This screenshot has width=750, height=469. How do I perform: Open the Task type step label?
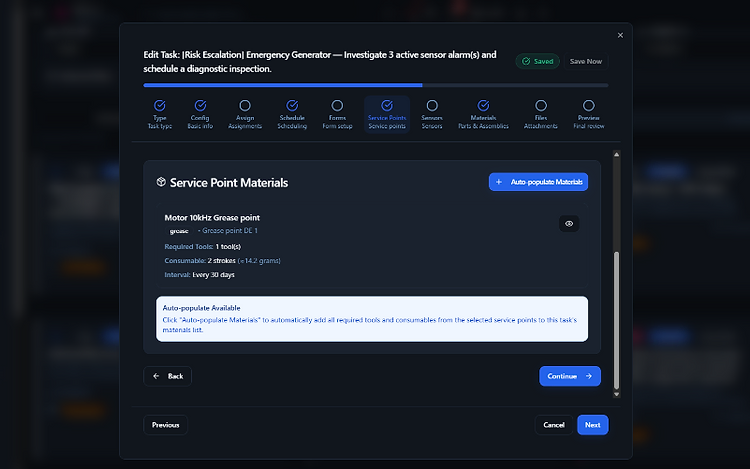point(160,126)
